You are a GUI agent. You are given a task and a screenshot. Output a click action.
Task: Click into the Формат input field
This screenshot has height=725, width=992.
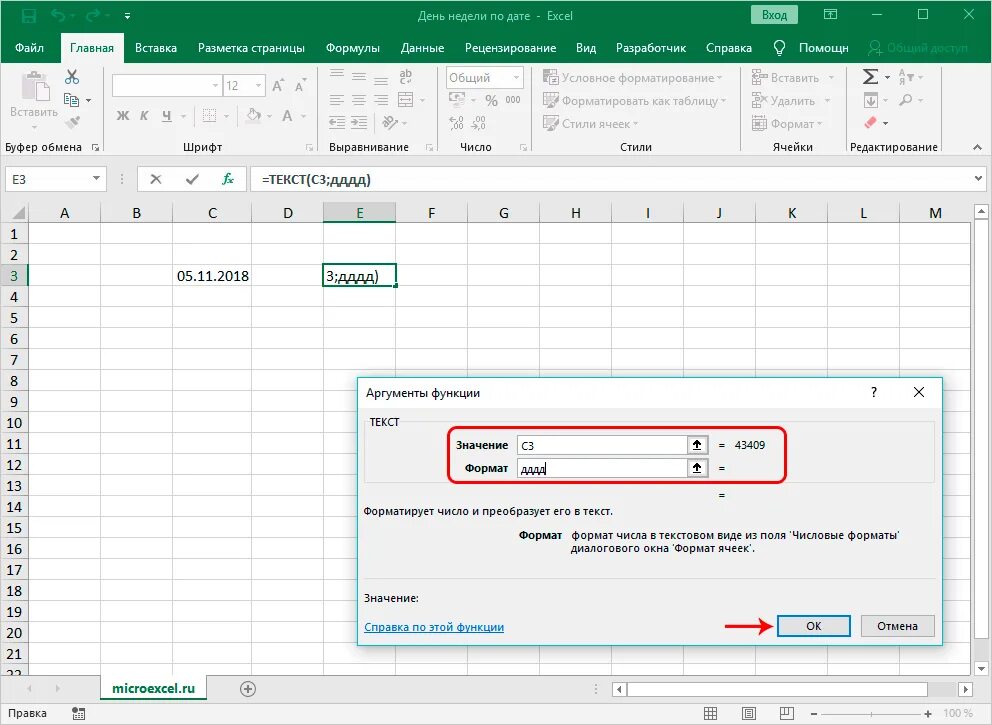point(602,468)
